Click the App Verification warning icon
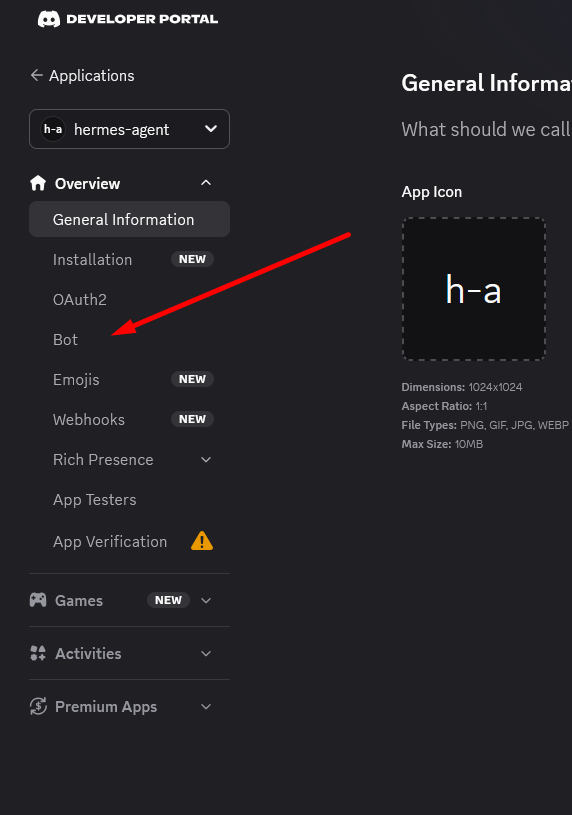 tap(202, 541)
